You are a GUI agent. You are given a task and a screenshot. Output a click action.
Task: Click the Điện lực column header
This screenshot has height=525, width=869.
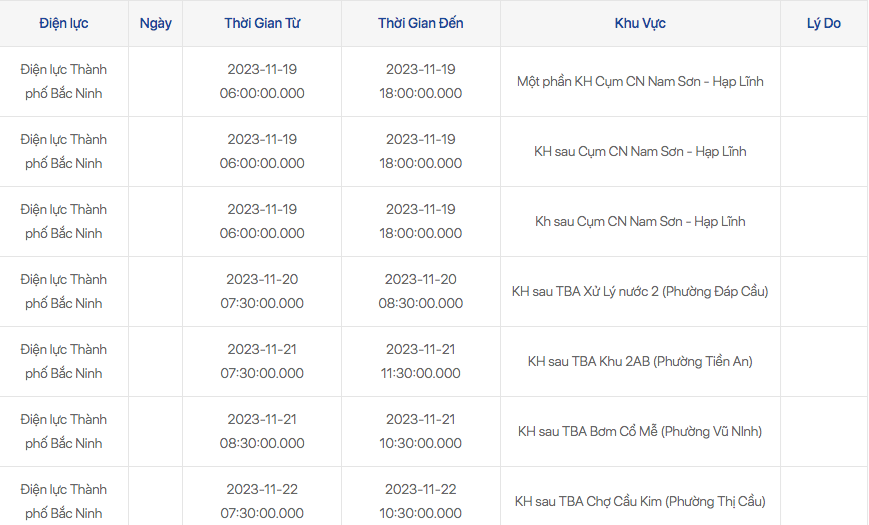click(64, 23)
